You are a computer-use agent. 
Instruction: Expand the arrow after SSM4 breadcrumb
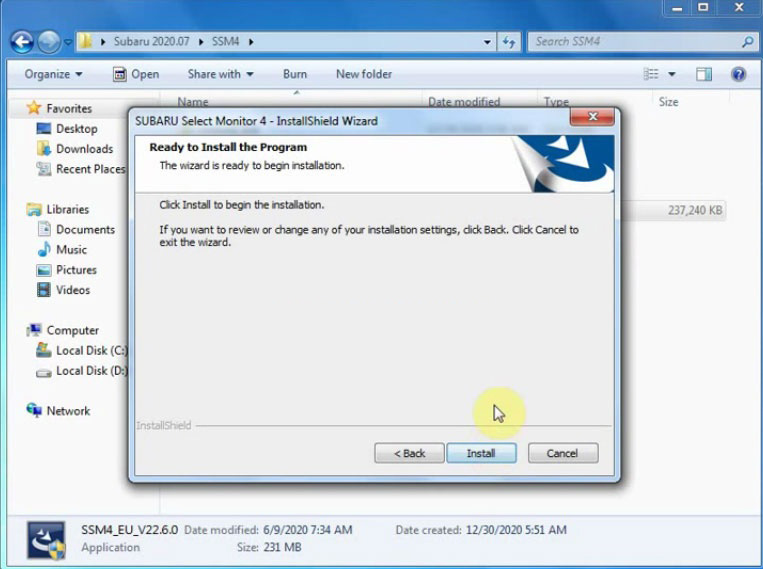coord(251,42)
